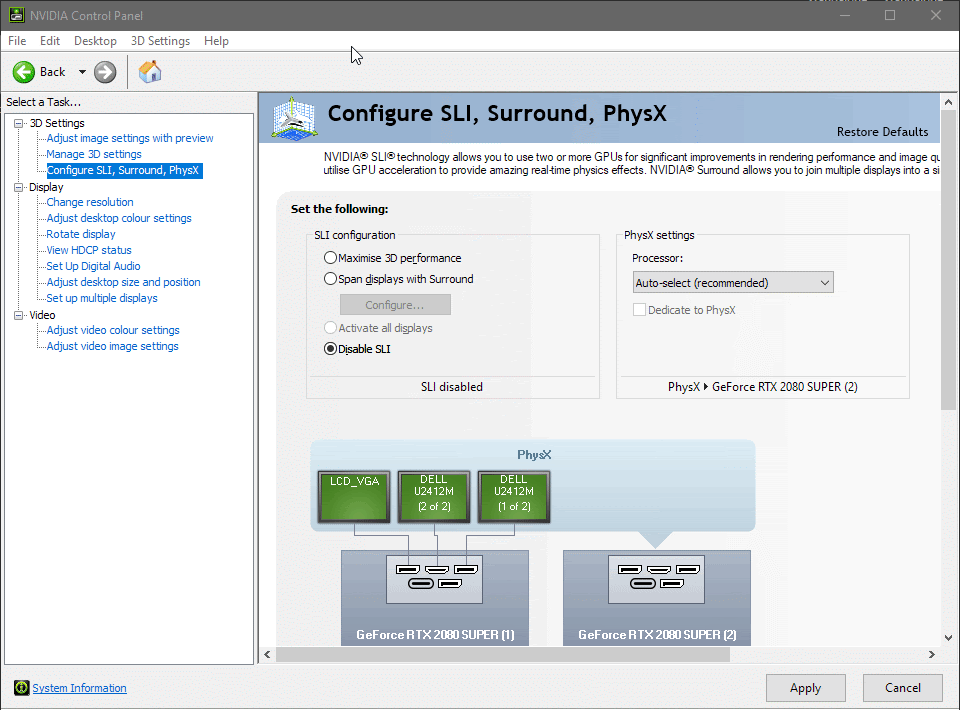The height and width of the screenshot is (710, 960).
Task: Open the PhysX Processor dropdown
Action: (733, 283)
